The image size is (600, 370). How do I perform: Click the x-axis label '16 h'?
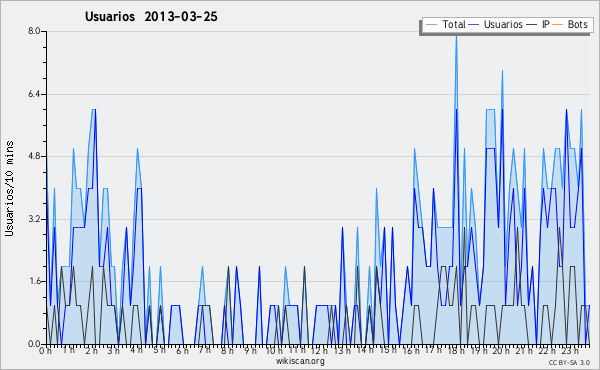(x=411, y=351)
